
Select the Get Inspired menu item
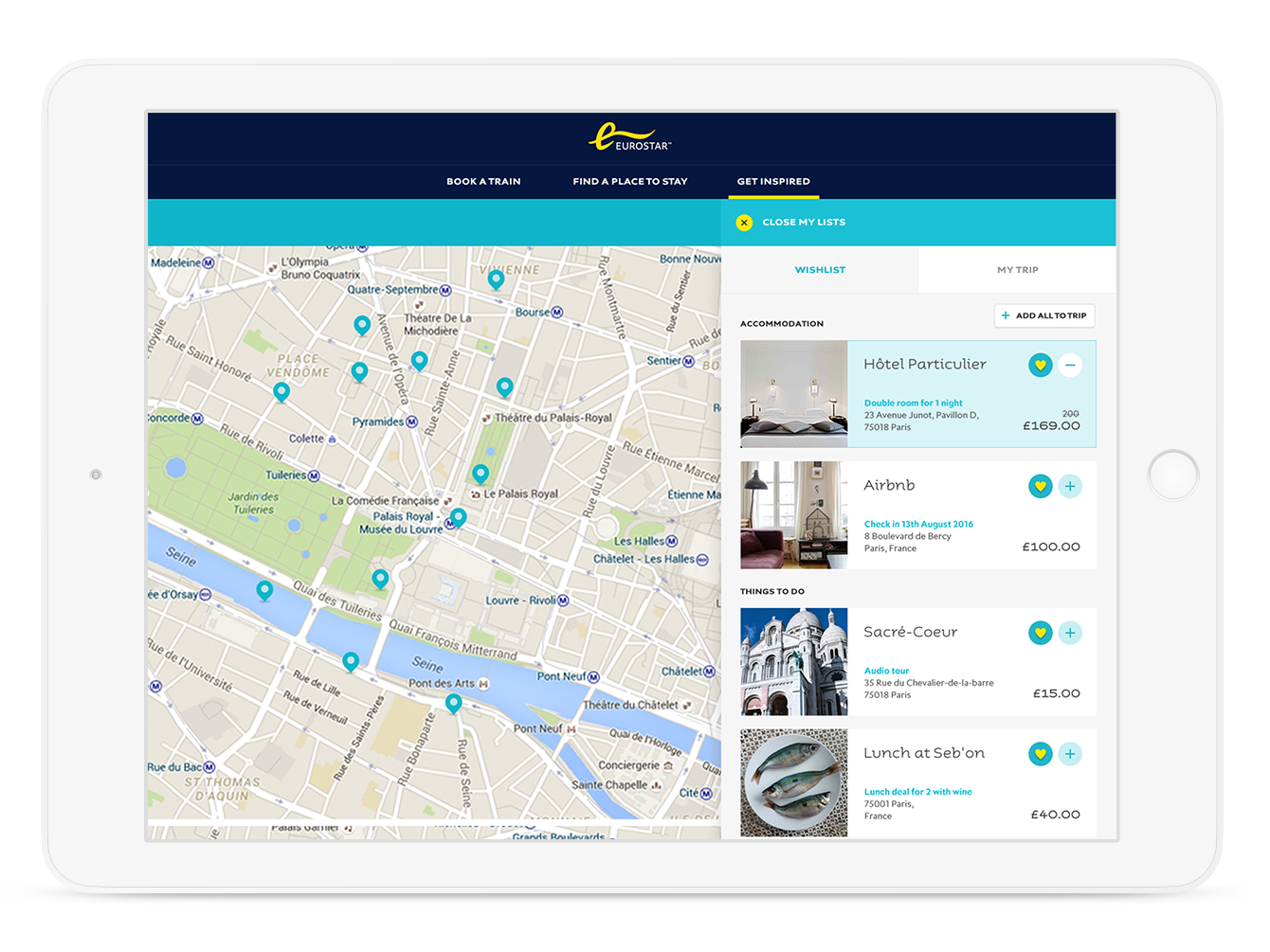(x=773, y=181)
